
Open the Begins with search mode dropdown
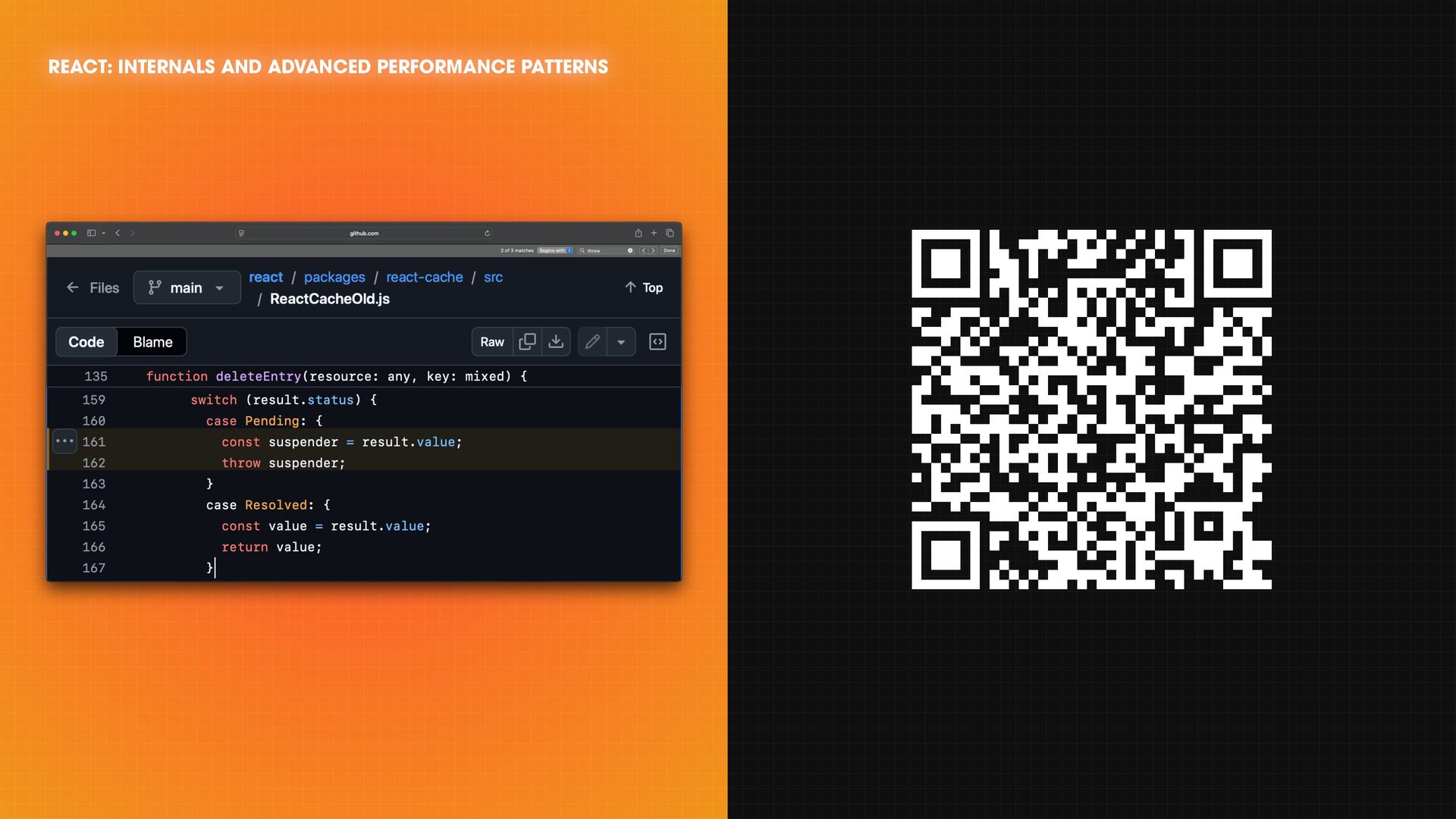tap(556, 250)
